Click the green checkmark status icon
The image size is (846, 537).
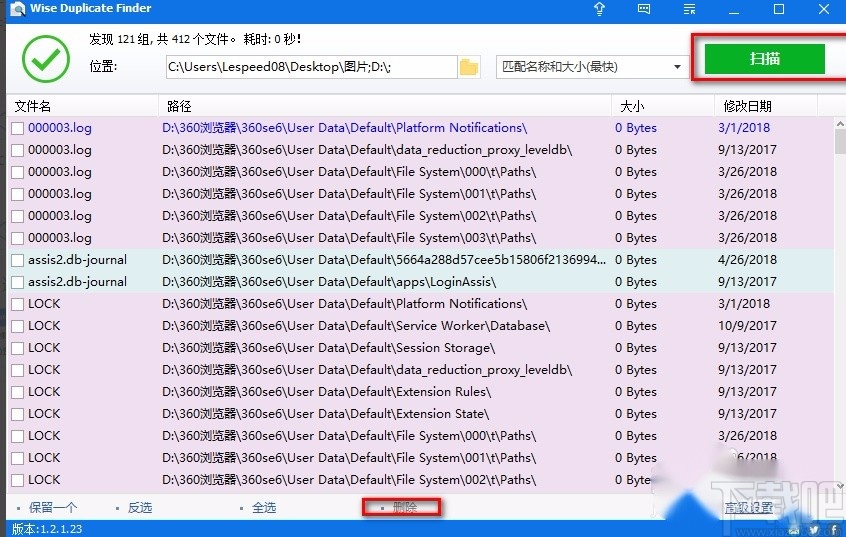click(x=46, y=59)
